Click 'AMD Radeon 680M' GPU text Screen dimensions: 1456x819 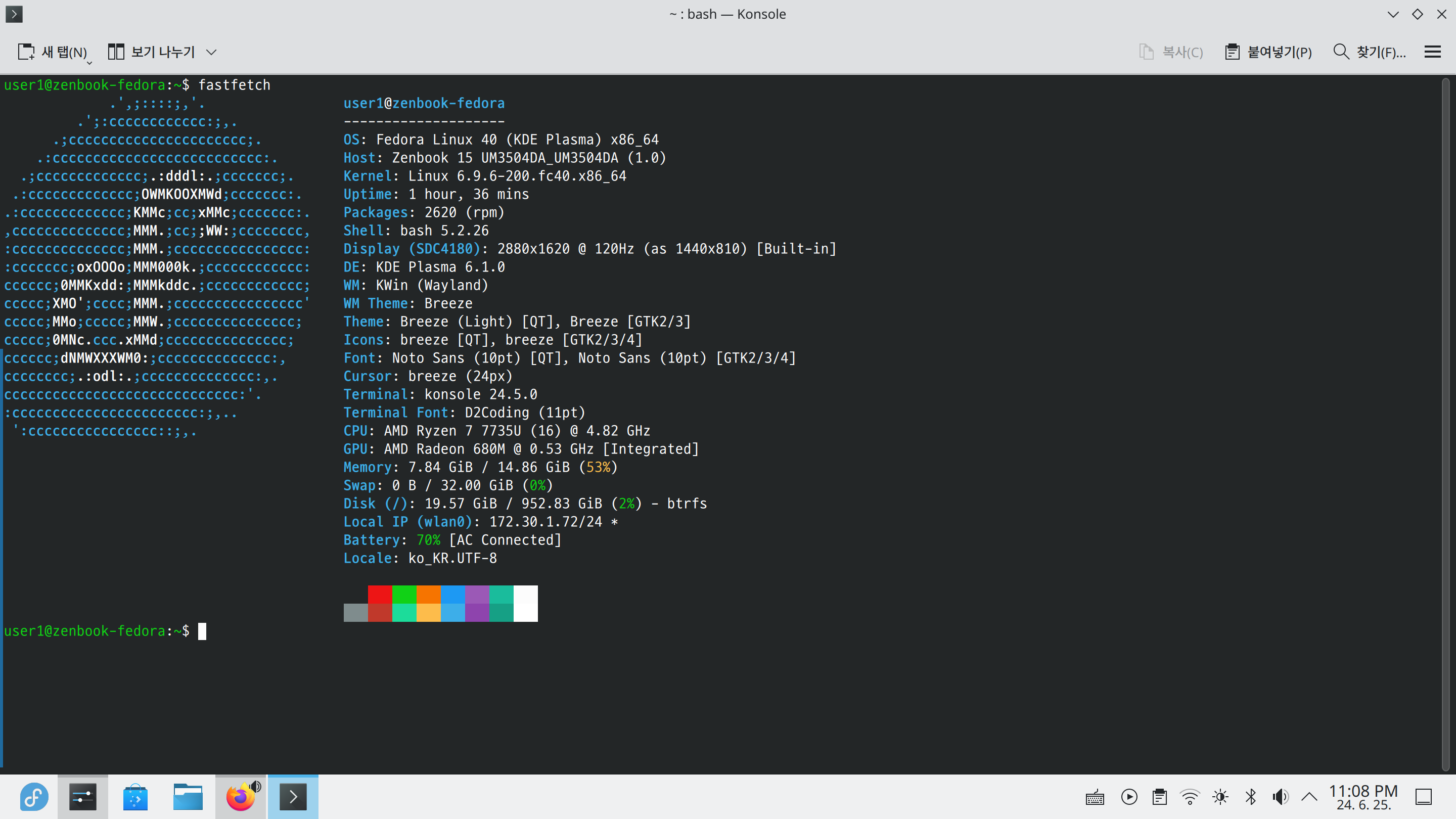[444, 449]
